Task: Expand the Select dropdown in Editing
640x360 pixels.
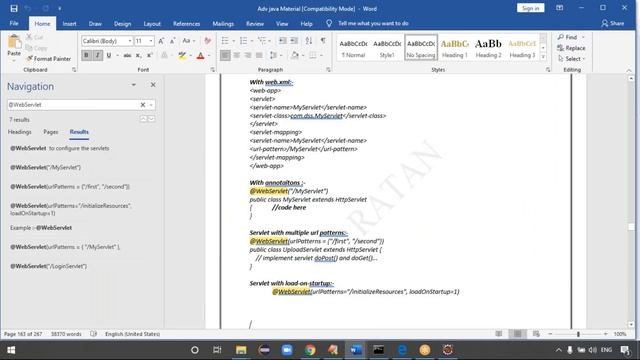Action: (583, 59)
